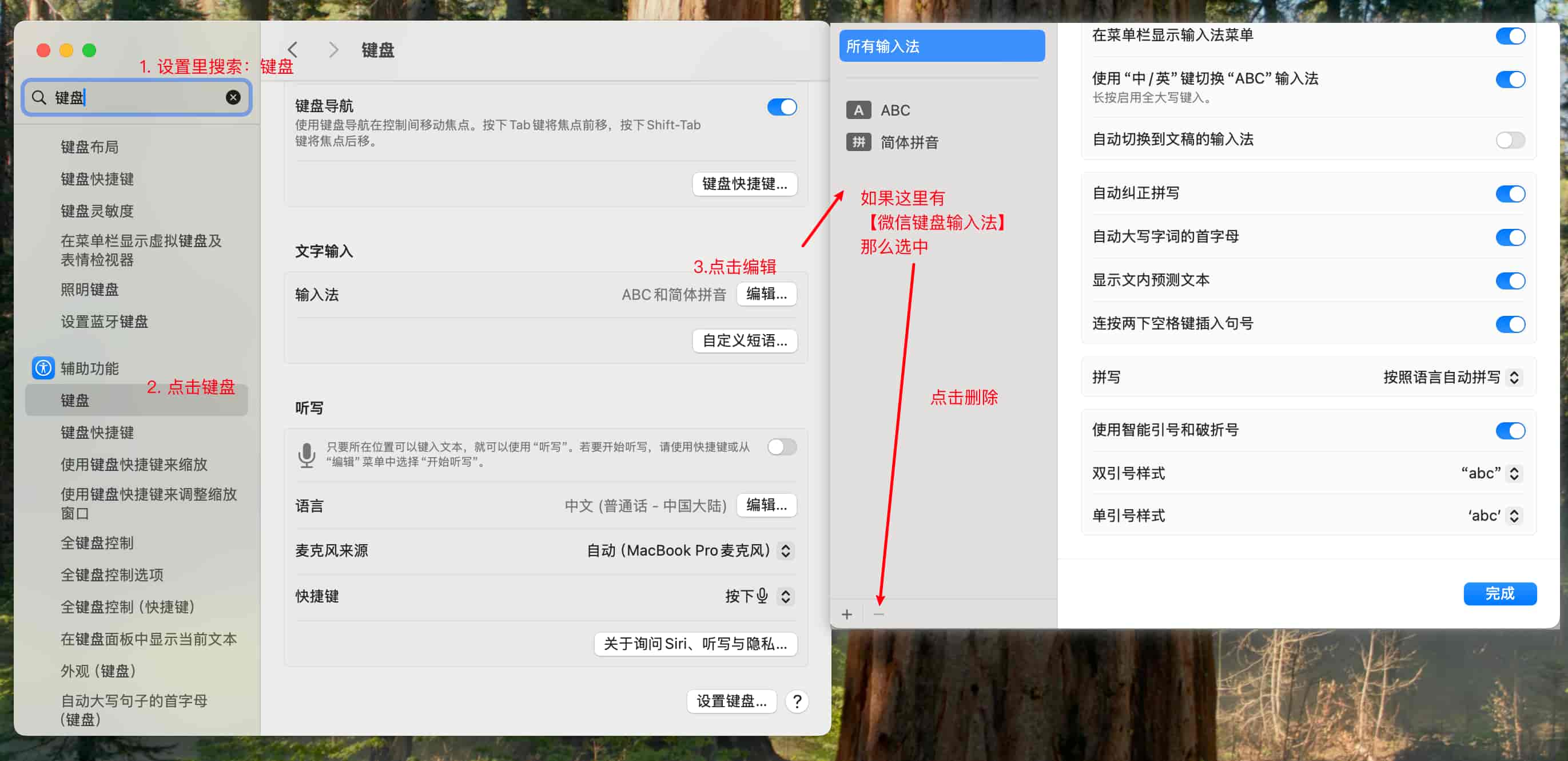
Task: Click the 完成 done button
Action: [1499, 593]
